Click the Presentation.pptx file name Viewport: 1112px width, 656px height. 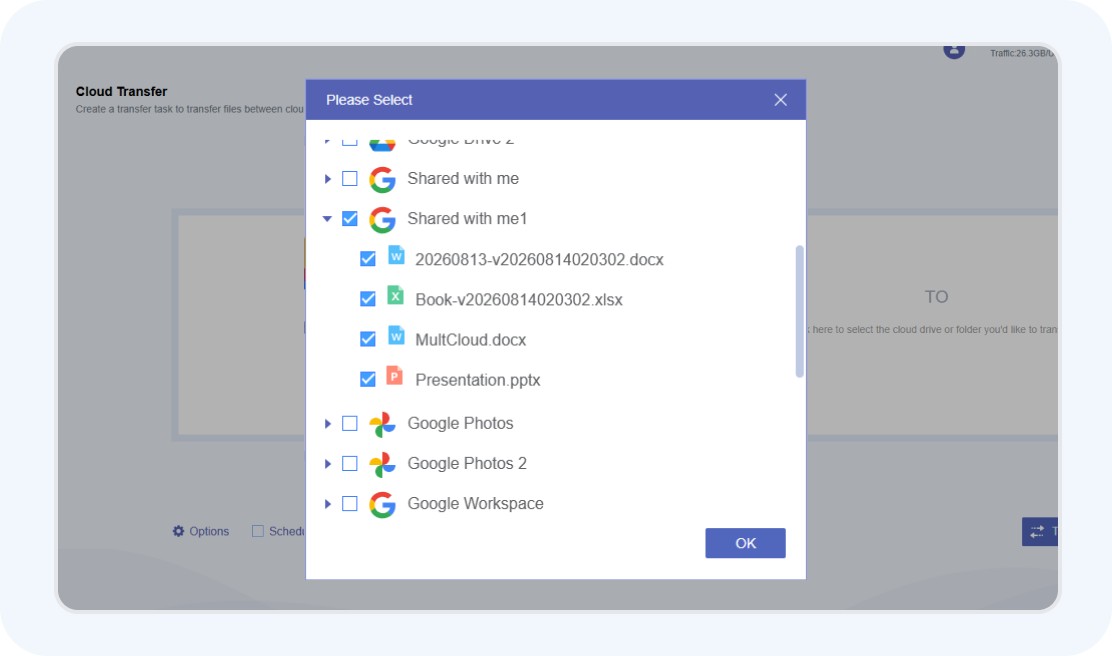pos(478,380)
